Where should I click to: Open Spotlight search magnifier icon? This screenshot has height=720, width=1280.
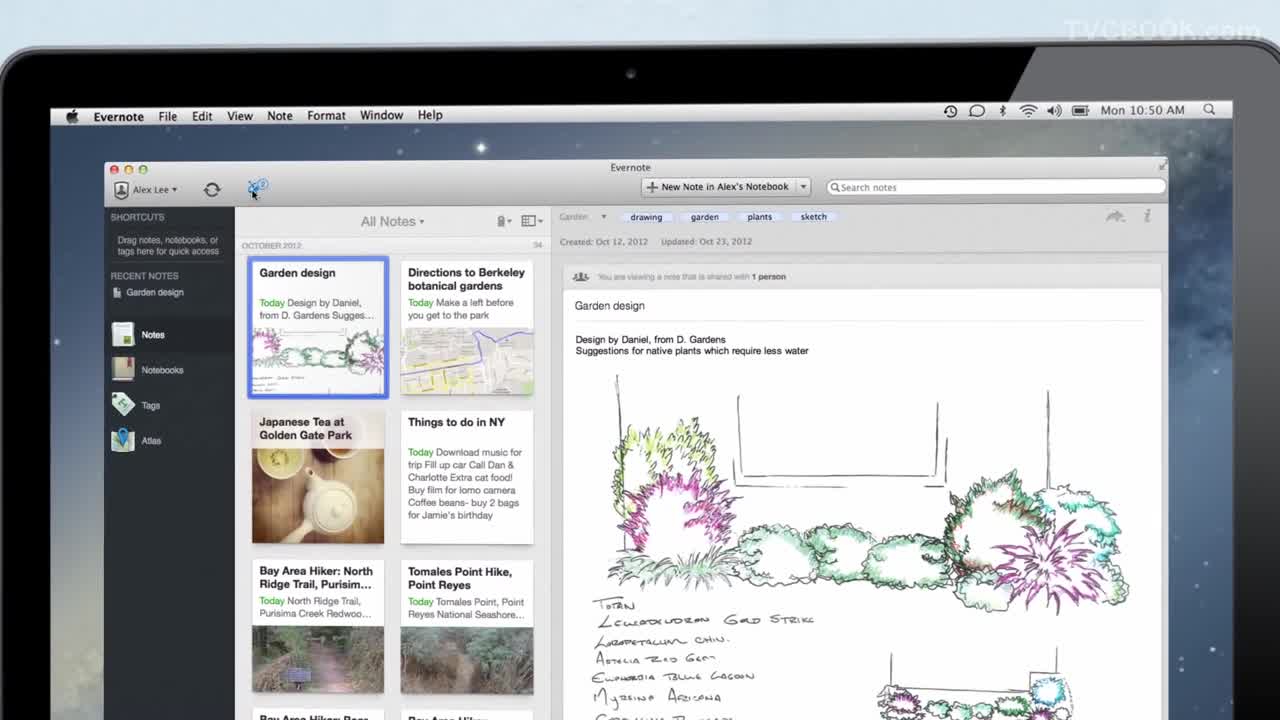(1209, 110)
